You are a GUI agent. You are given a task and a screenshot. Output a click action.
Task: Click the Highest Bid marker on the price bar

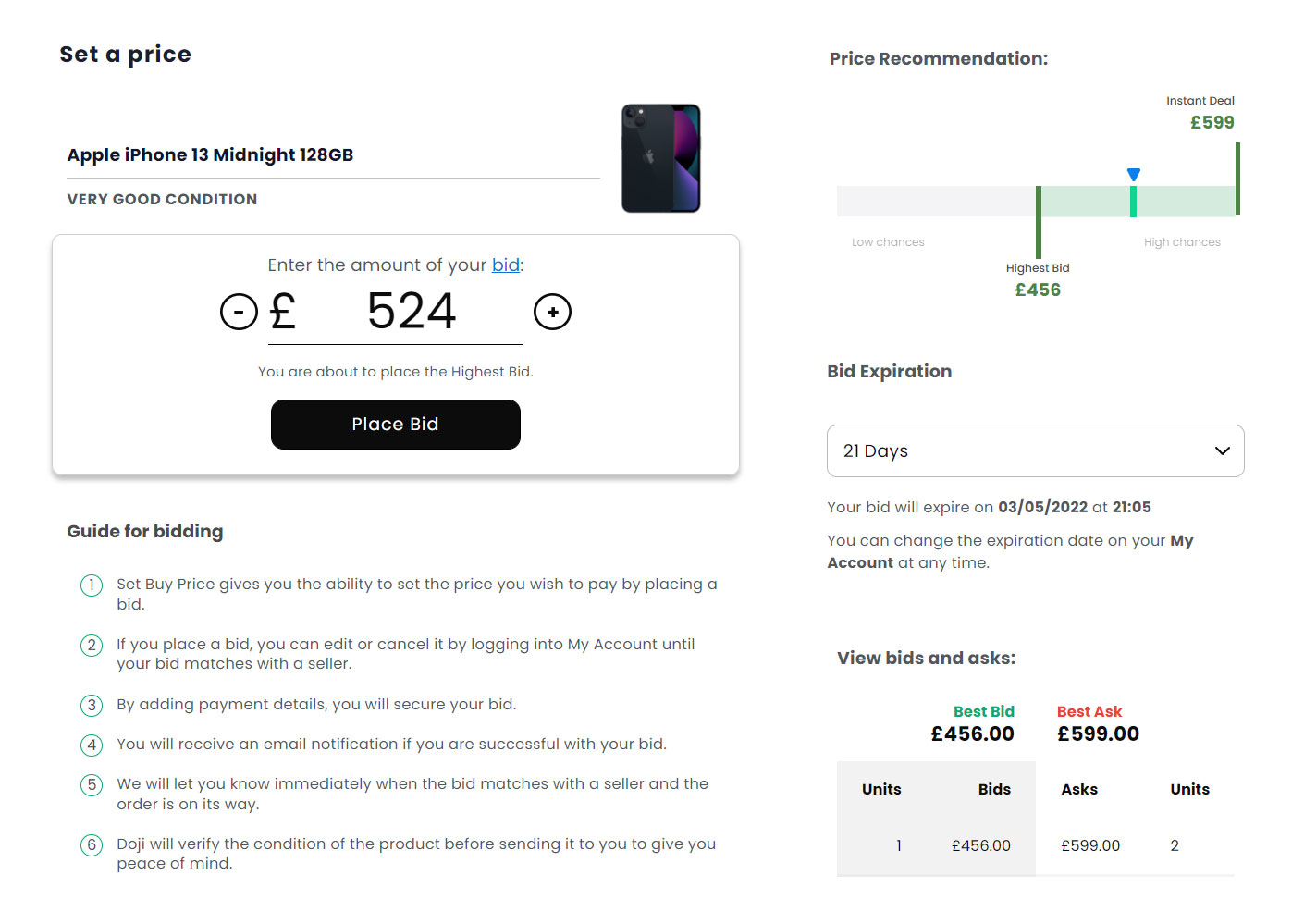(x=1039, y=220)
